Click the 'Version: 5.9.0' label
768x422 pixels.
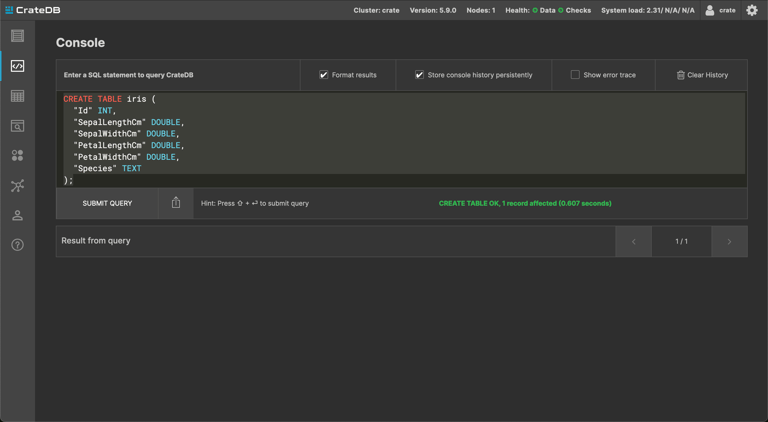click(x=433, y=10)
